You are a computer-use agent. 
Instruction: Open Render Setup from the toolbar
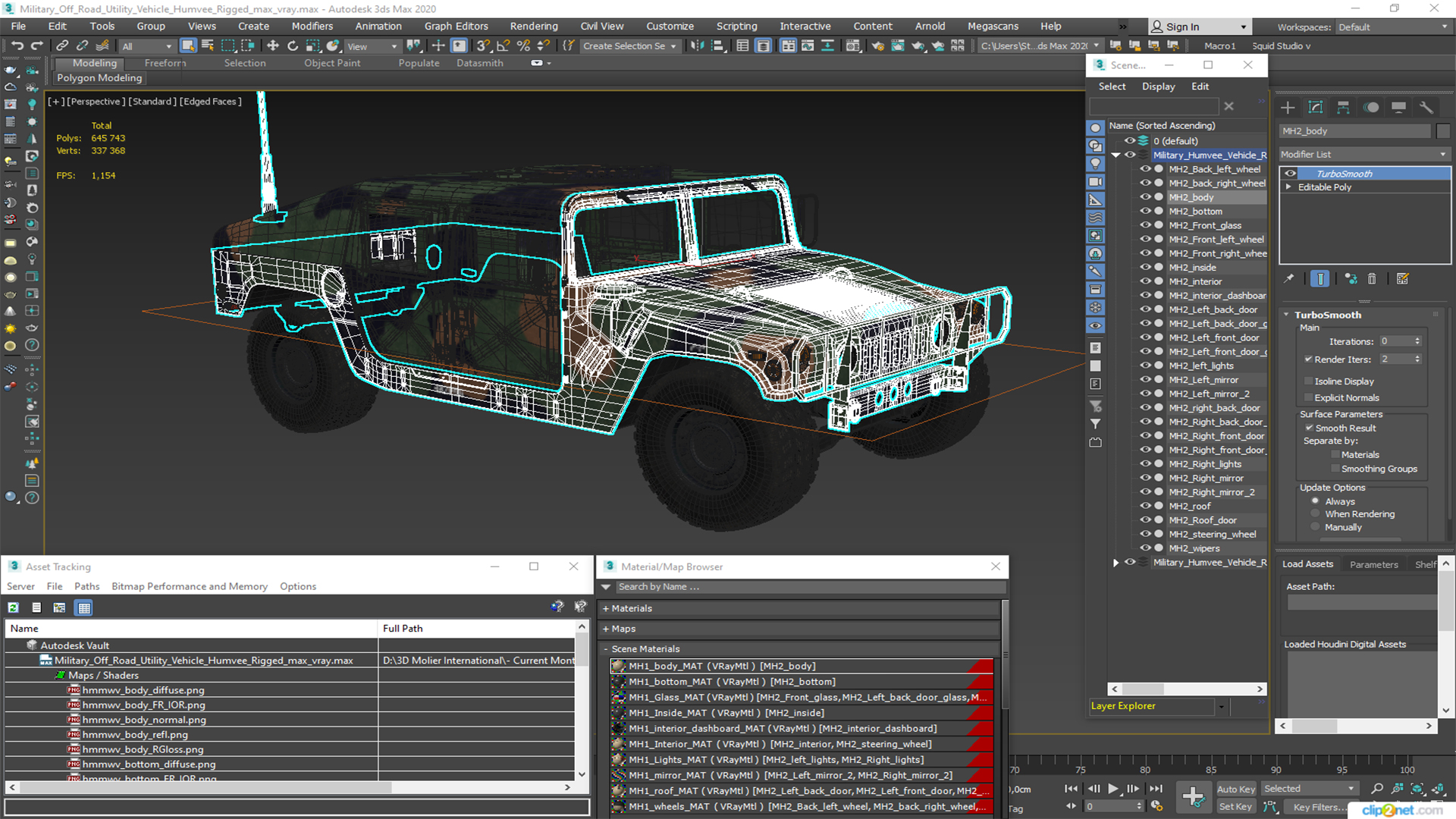(x=877, y=45)
